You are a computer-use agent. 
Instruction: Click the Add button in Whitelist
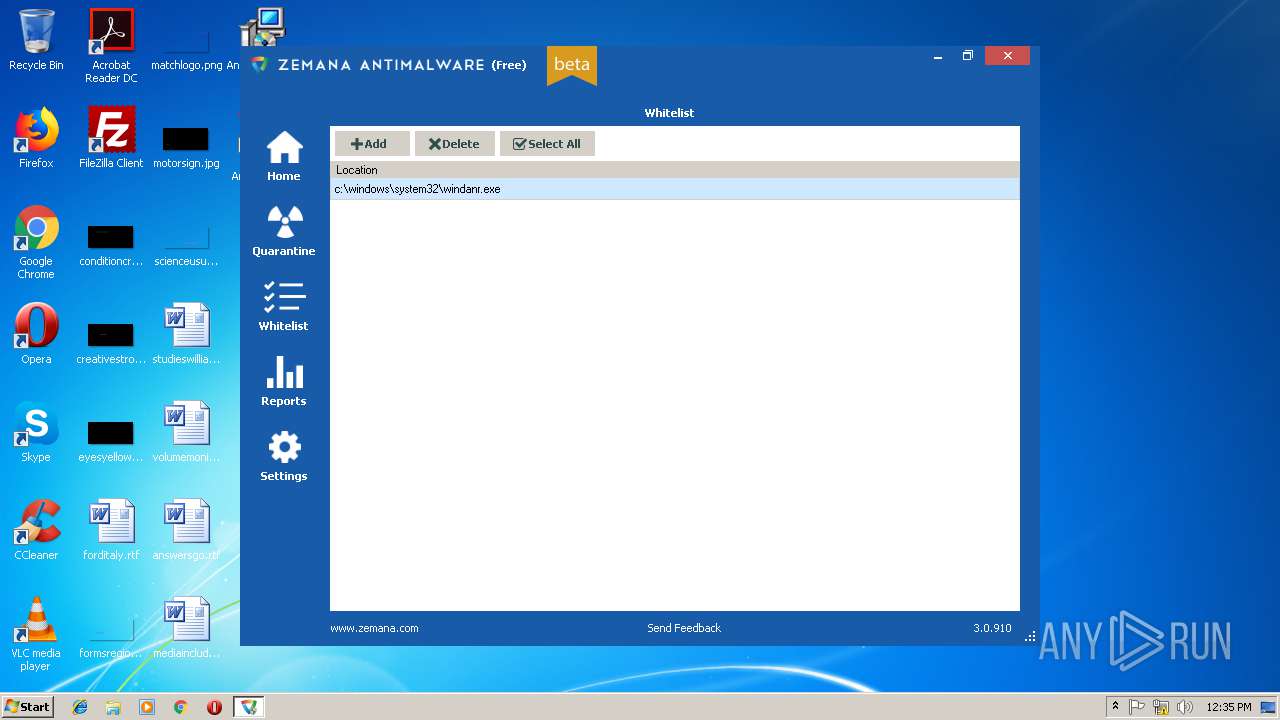[372, 144]
